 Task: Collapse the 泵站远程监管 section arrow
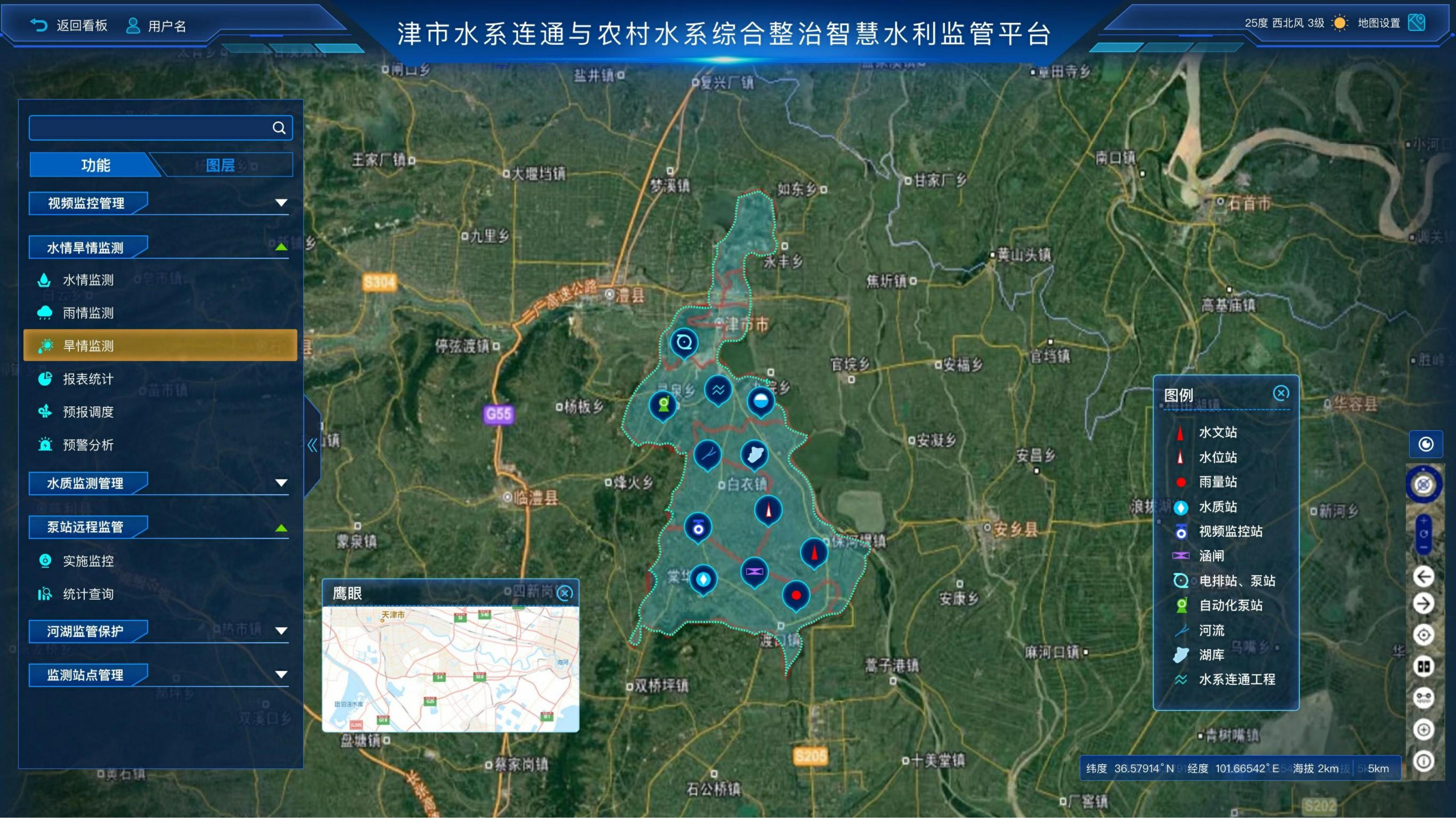281,528
